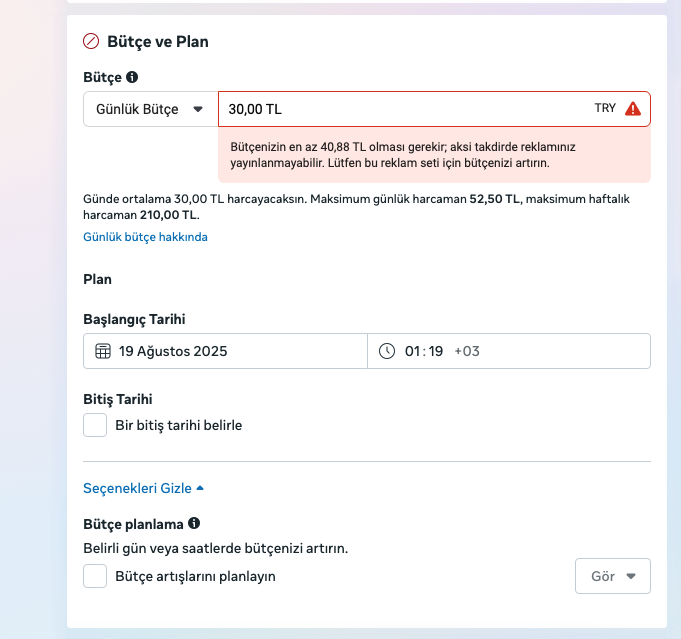Click the error status icon beside Bütçe ve Plan
The image size is (681, 639).
[x=91, y=42]
